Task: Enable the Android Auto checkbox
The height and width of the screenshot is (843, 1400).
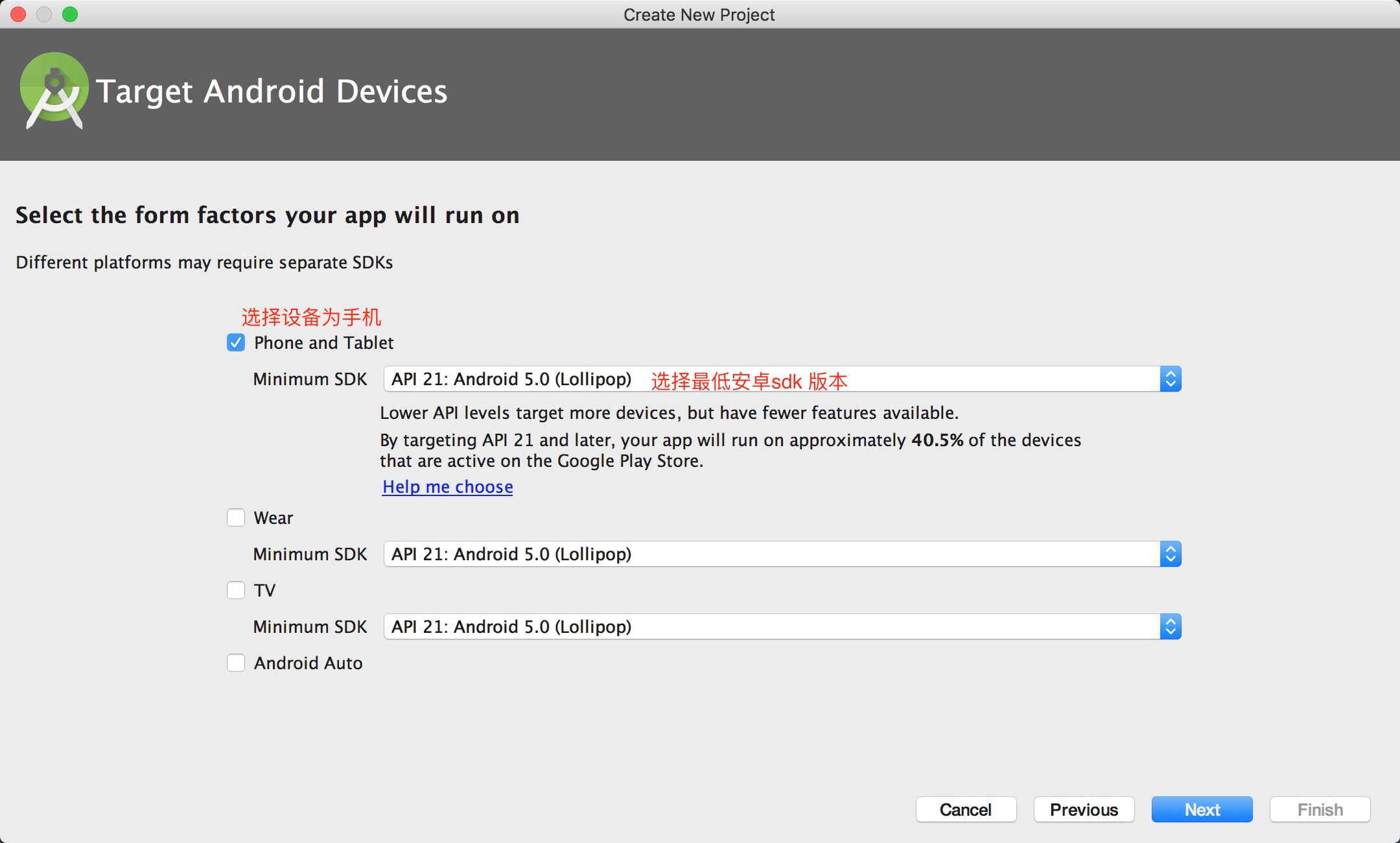Action: (x=236, y=663)
